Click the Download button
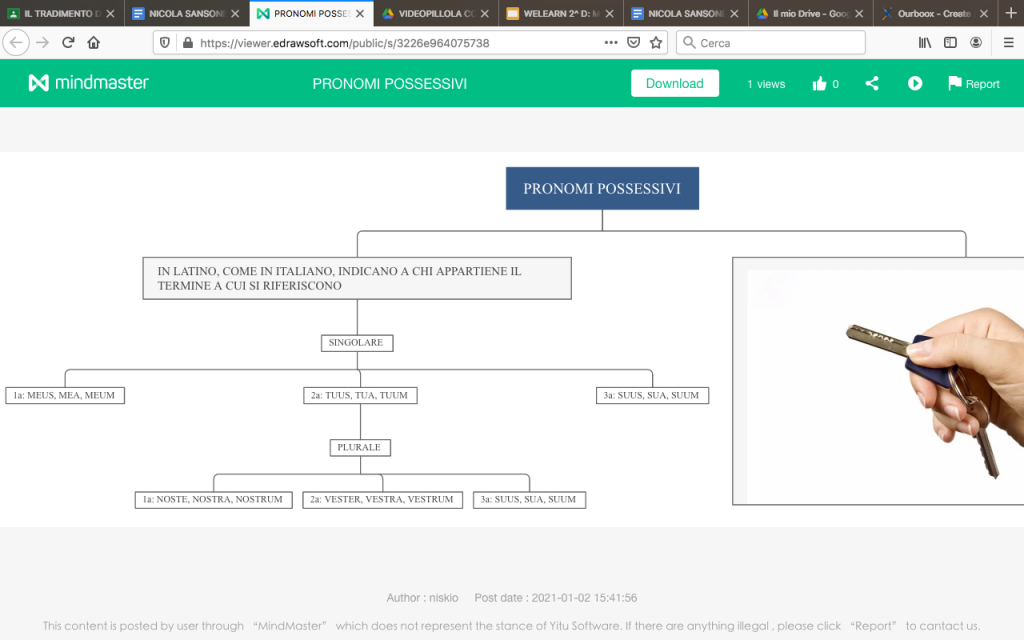Image resolution: width=1024 pixels, height=640 pixels. [675, 83]
